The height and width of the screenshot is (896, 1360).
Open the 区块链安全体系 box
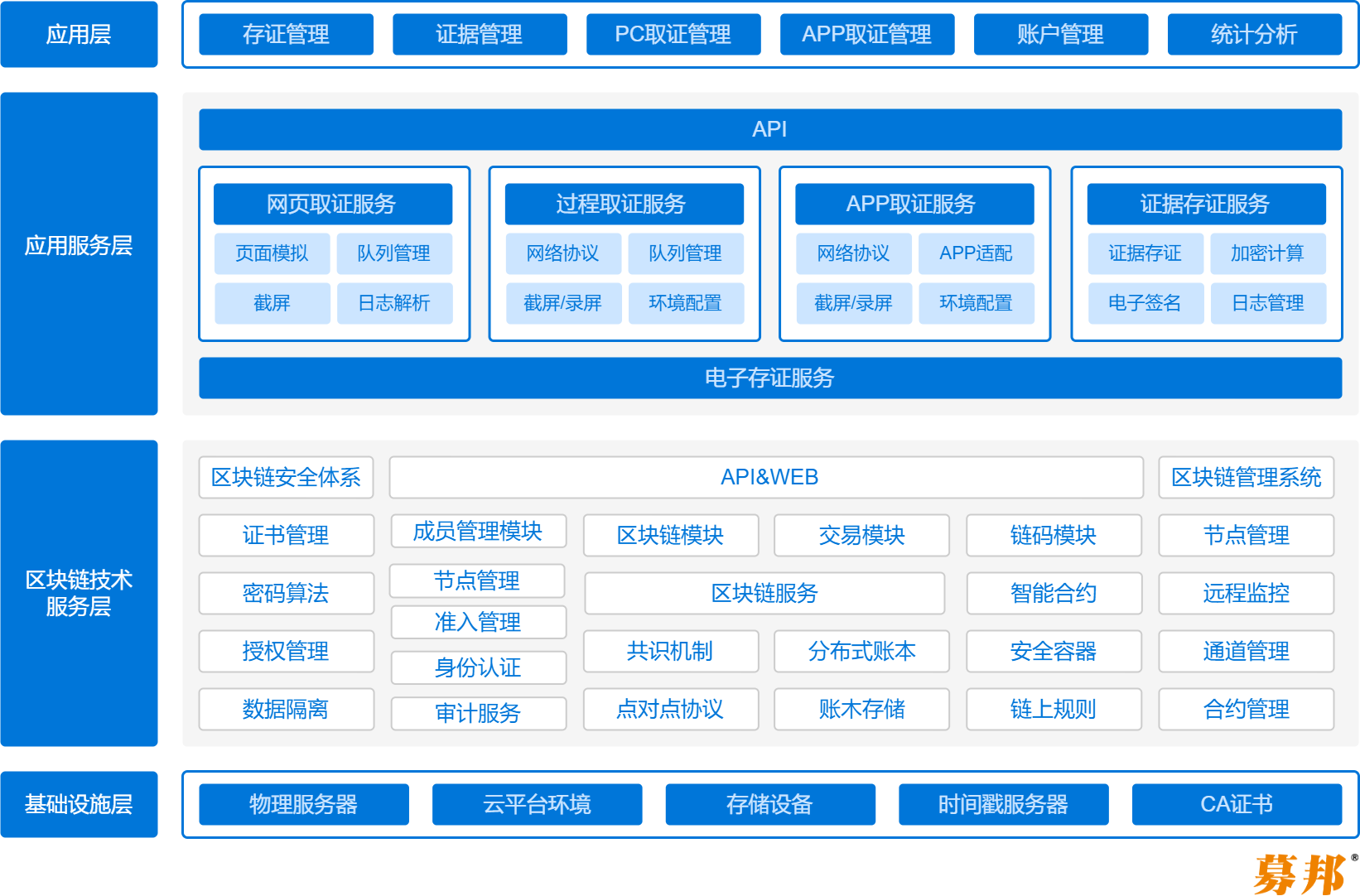286,478
